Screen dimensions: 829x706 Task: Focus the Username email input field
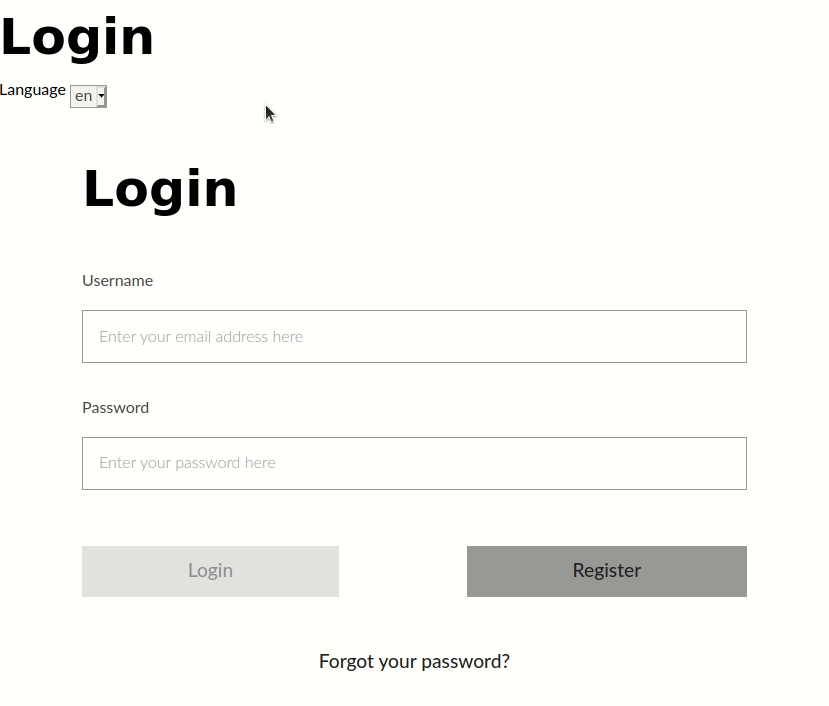414,336
